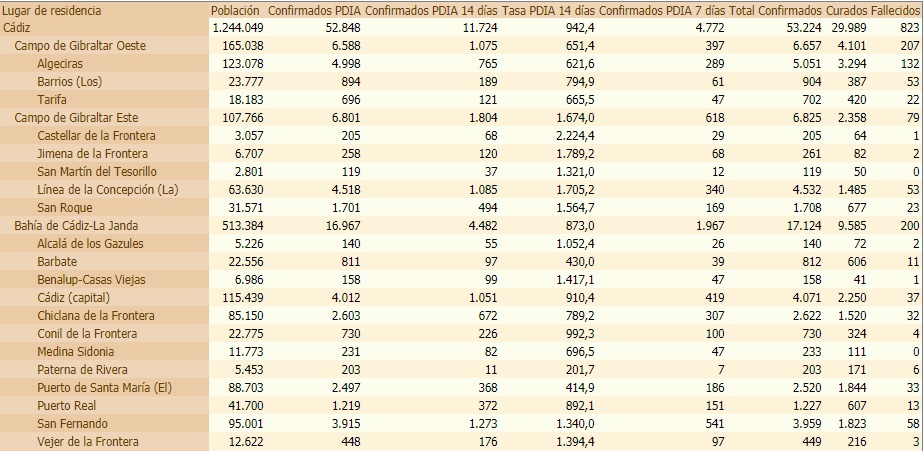Screen dimensions: 924x451
Task: Click the Confirmados PDIA 14 días header
Action: (x=430, y=10)
